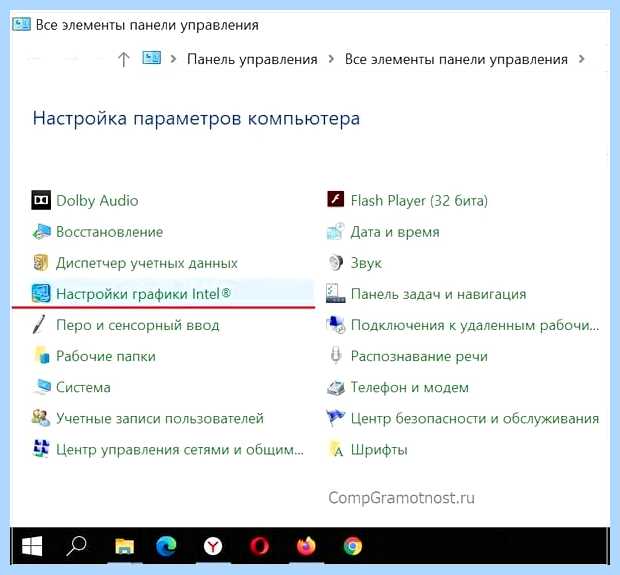The height and width of the screenshot is (575, 620).
Task: Click the remote desktop connections icon
Action: click(336, 325)
